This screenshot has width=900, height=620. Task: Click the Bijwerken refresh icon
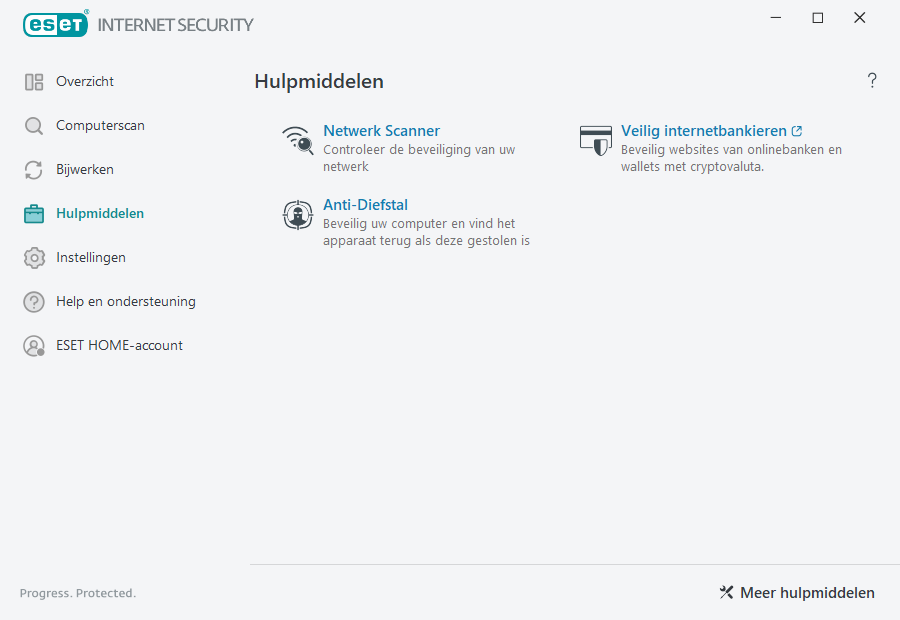[x=33, y=169]
